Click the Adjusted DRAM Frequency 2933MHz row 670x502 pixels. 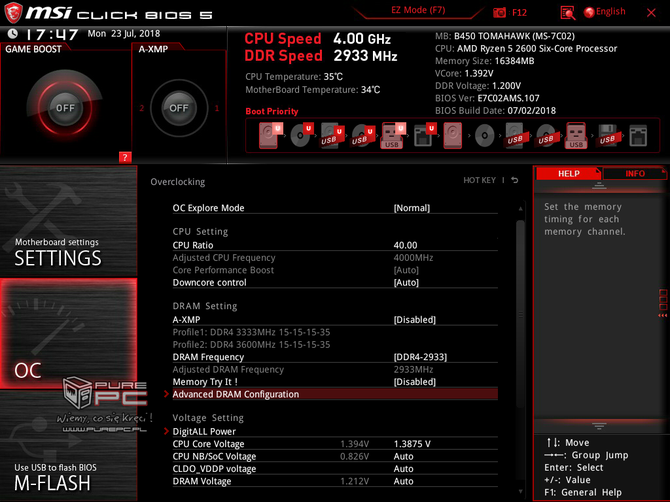point(335,369)
